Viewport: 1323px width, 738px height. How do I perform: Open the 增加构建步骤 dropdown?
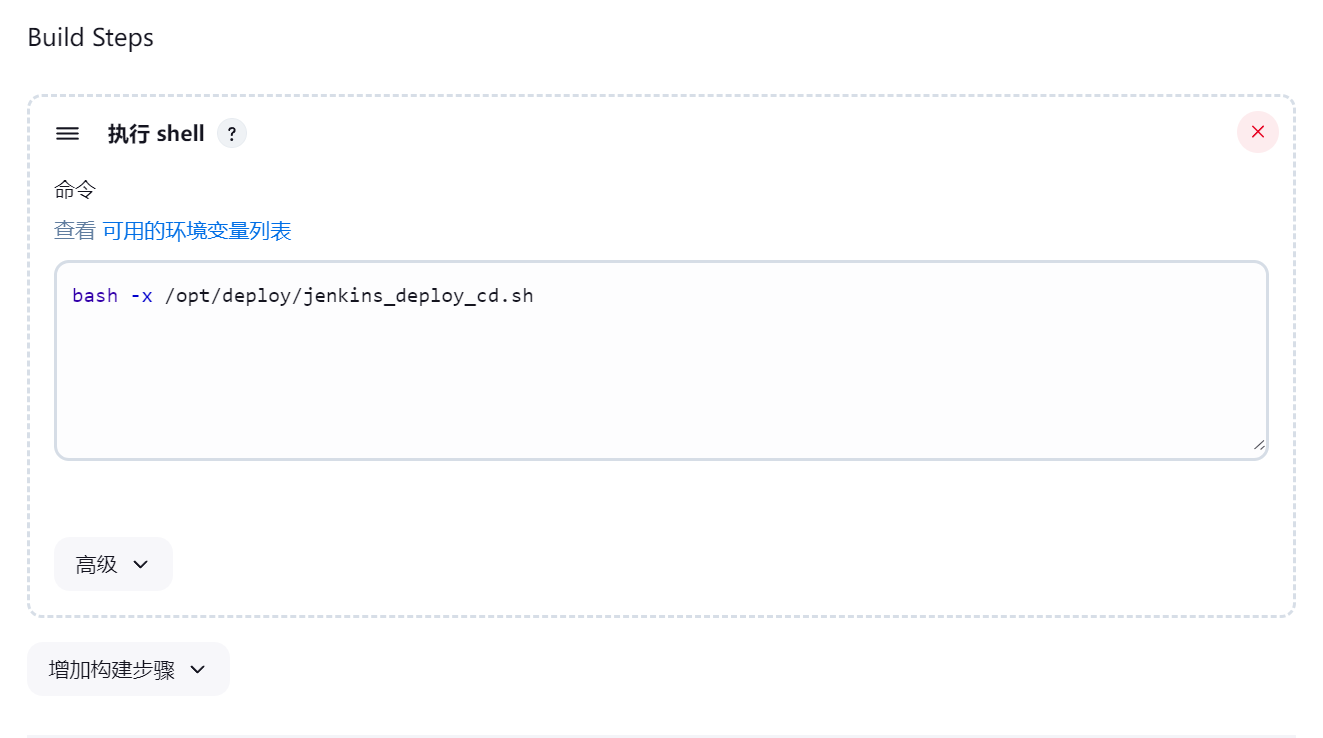tap(128, 669)
